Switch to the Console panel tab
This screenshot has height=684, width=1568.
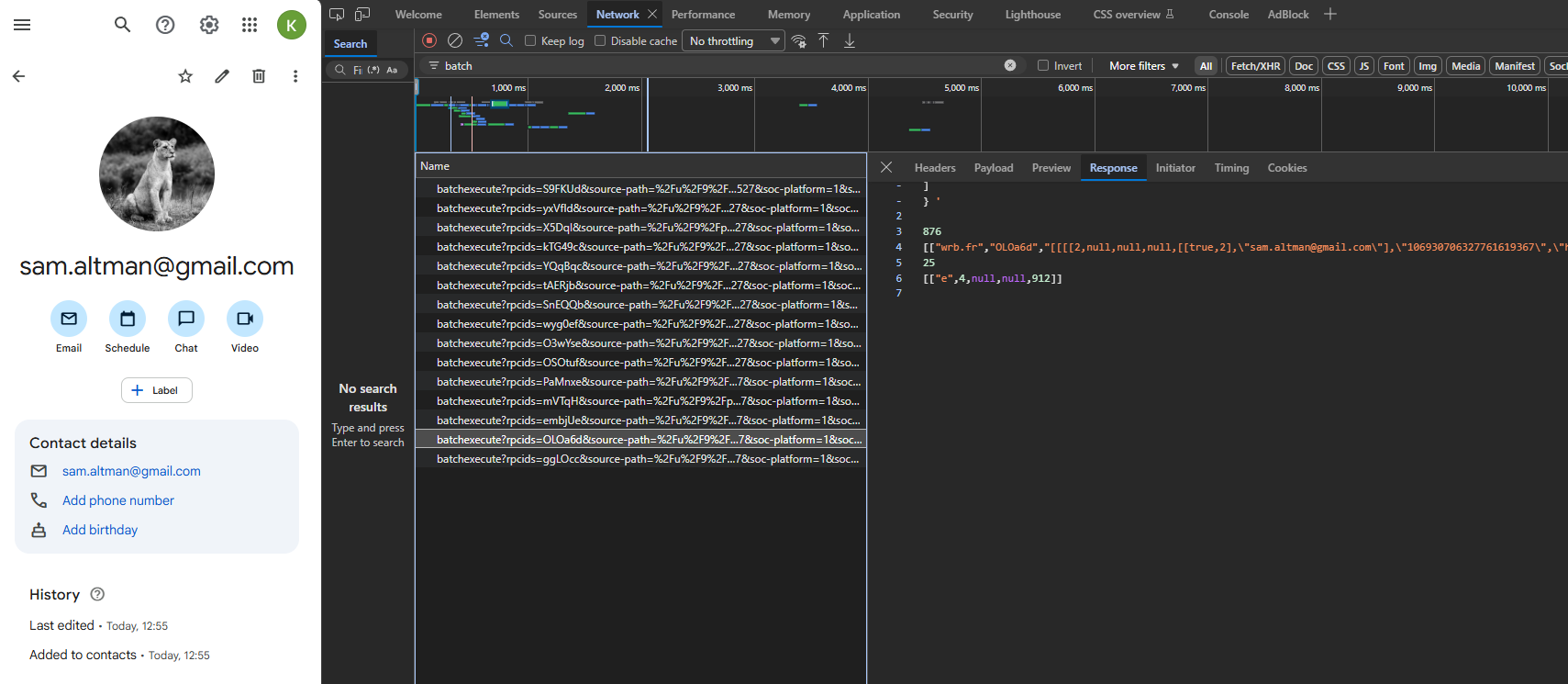click(x=1229, y=15)
